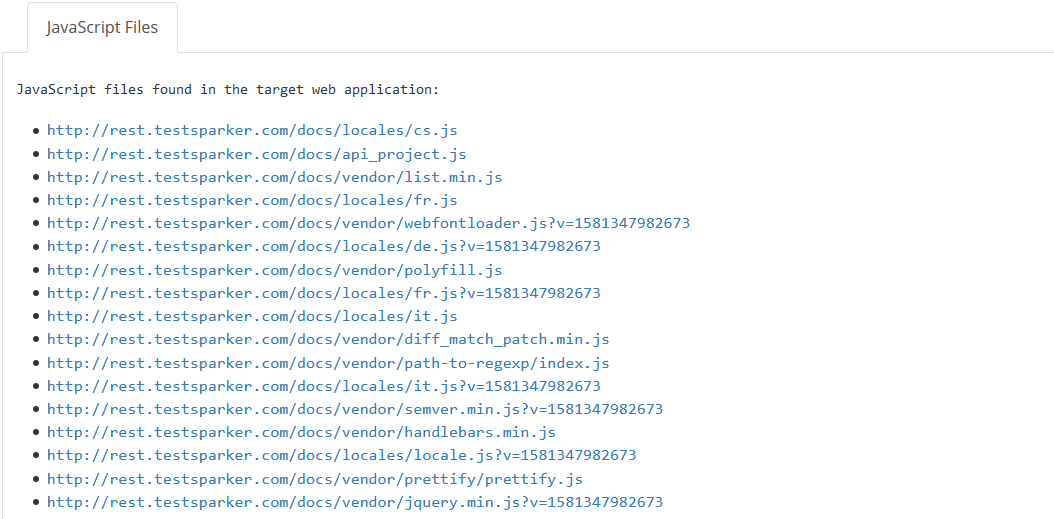Open the api_project.js link
Viewport: 1054px width, 519px height.
(x=256, y=154)
